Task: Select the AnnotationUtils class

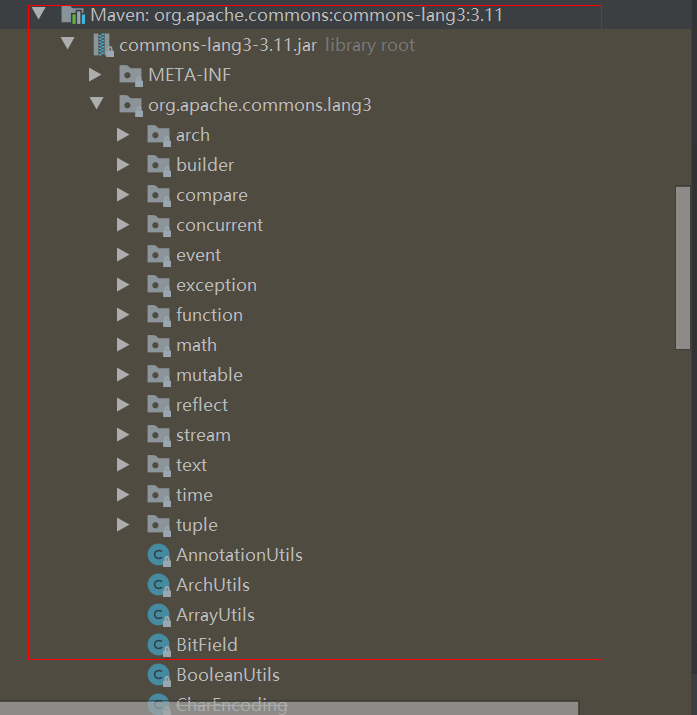Action: pyautogui.click(x=239, y=555)
